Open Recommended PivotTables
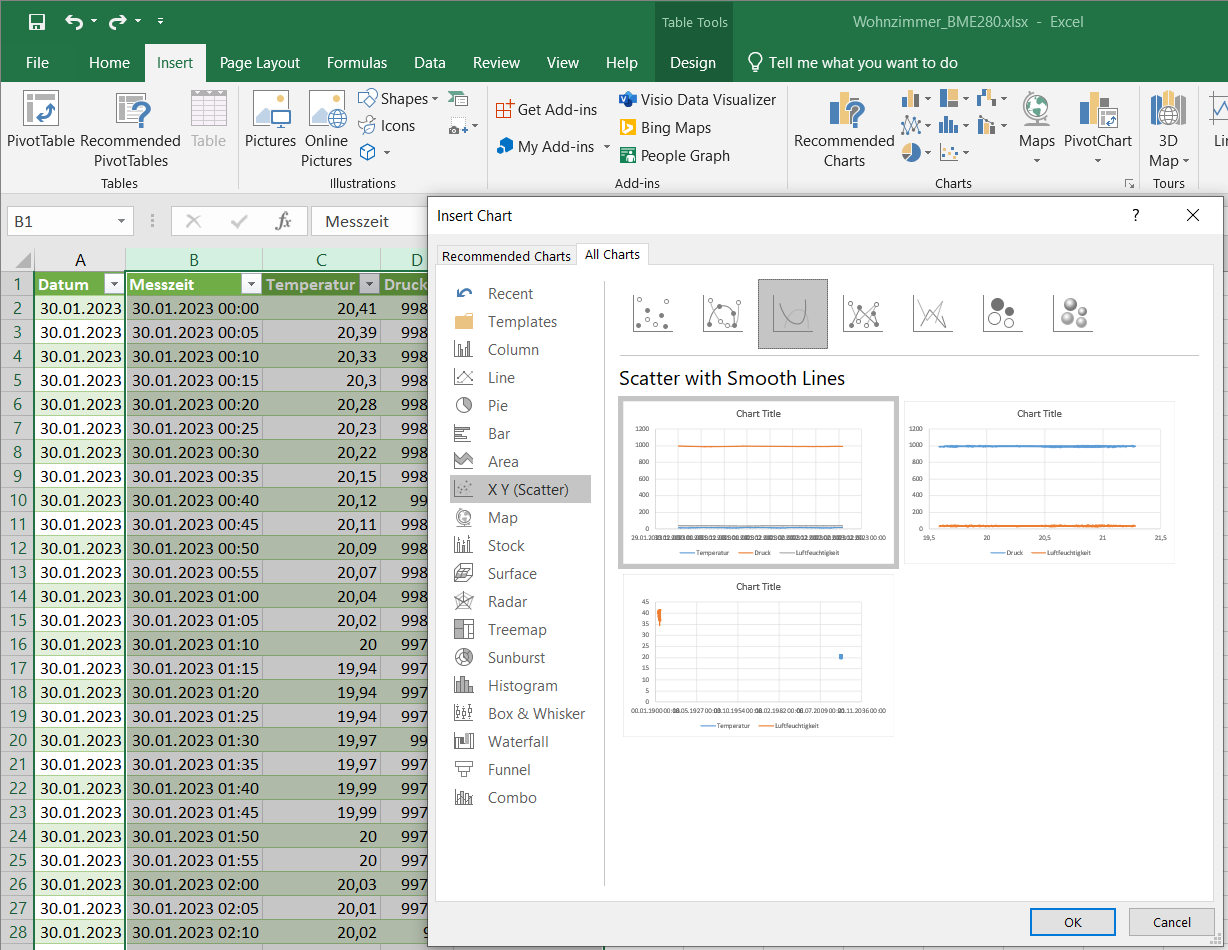Image resolution: width=1228 pixels, height=950 pixels. click(131, 130)
